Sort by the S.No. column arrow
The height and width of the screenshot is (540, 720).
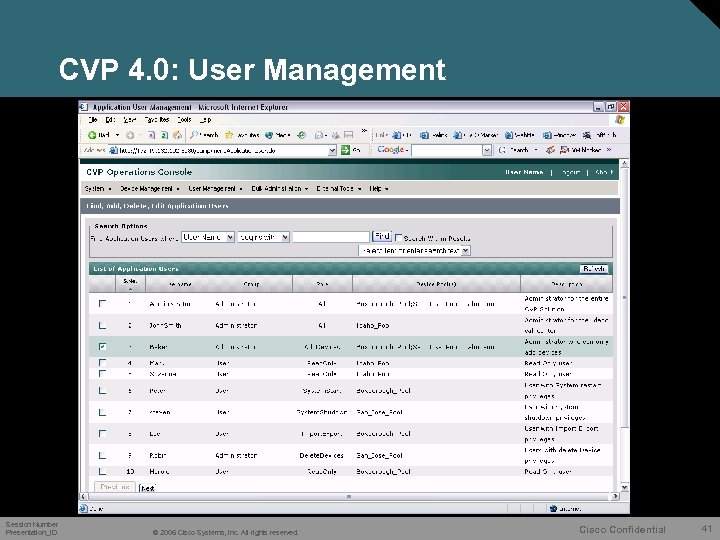tap(130, 289)
